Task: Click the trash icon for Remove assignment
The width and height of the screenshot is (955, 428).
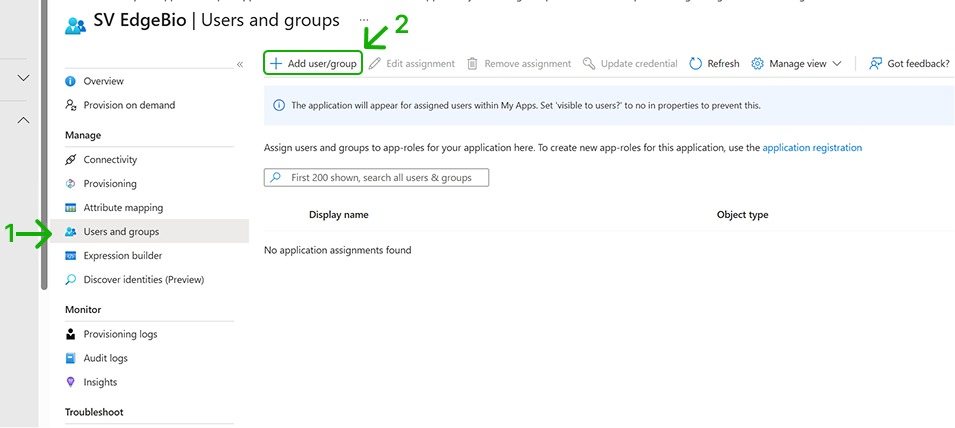Action: pyautogui.click(x=472, y=63)
